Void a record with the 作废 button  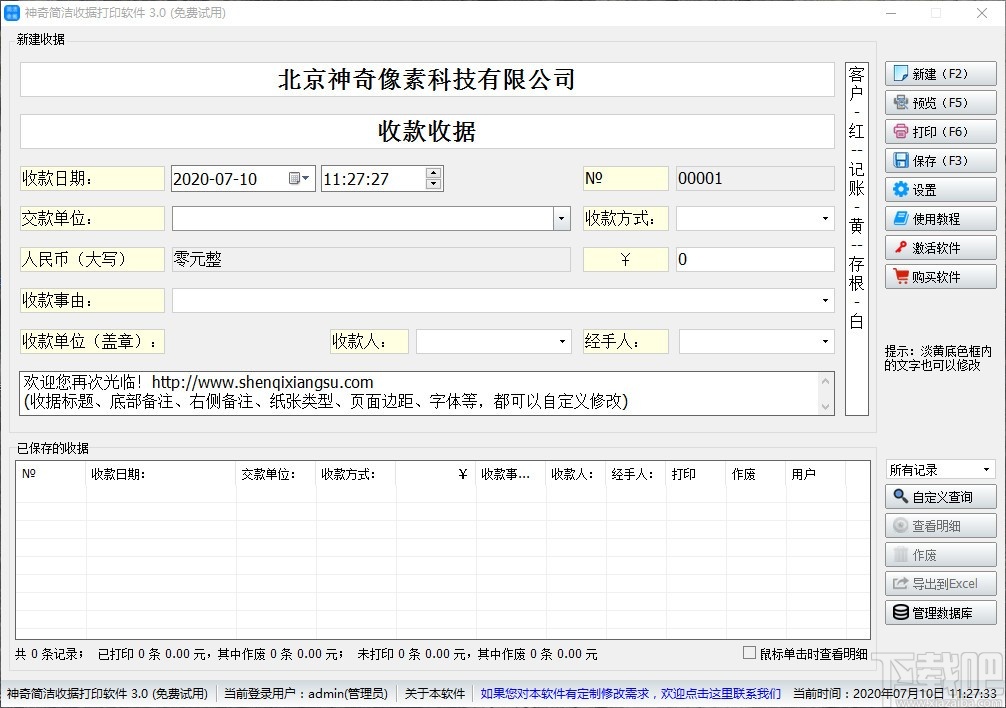[x=939, y=554]
